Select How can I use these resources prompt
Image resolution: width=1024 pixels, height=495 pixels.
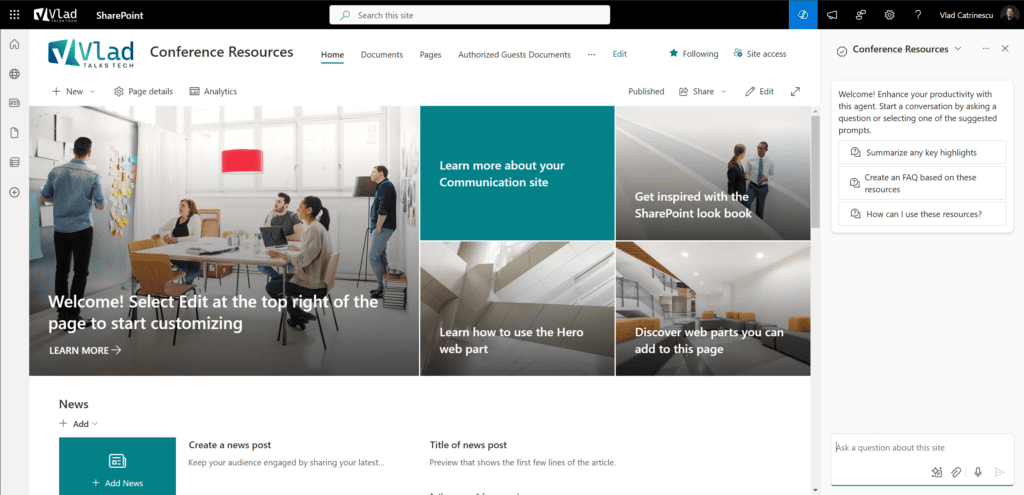click(922, 214)
